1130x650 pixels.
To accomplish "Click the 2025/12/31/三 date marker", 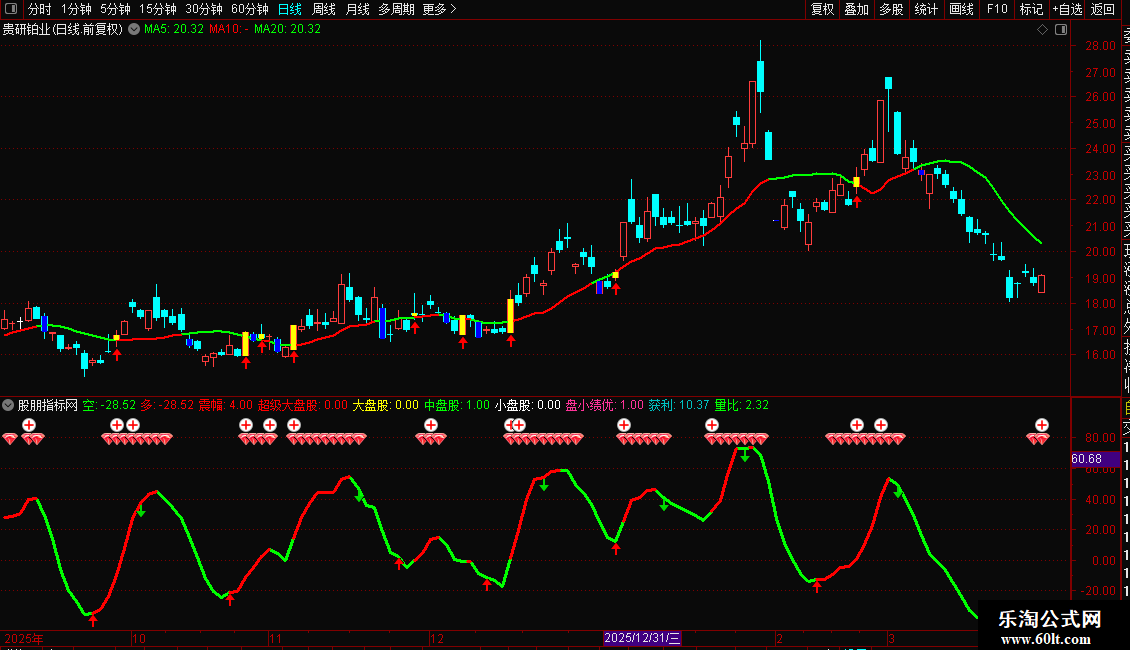I will point(641,638).
